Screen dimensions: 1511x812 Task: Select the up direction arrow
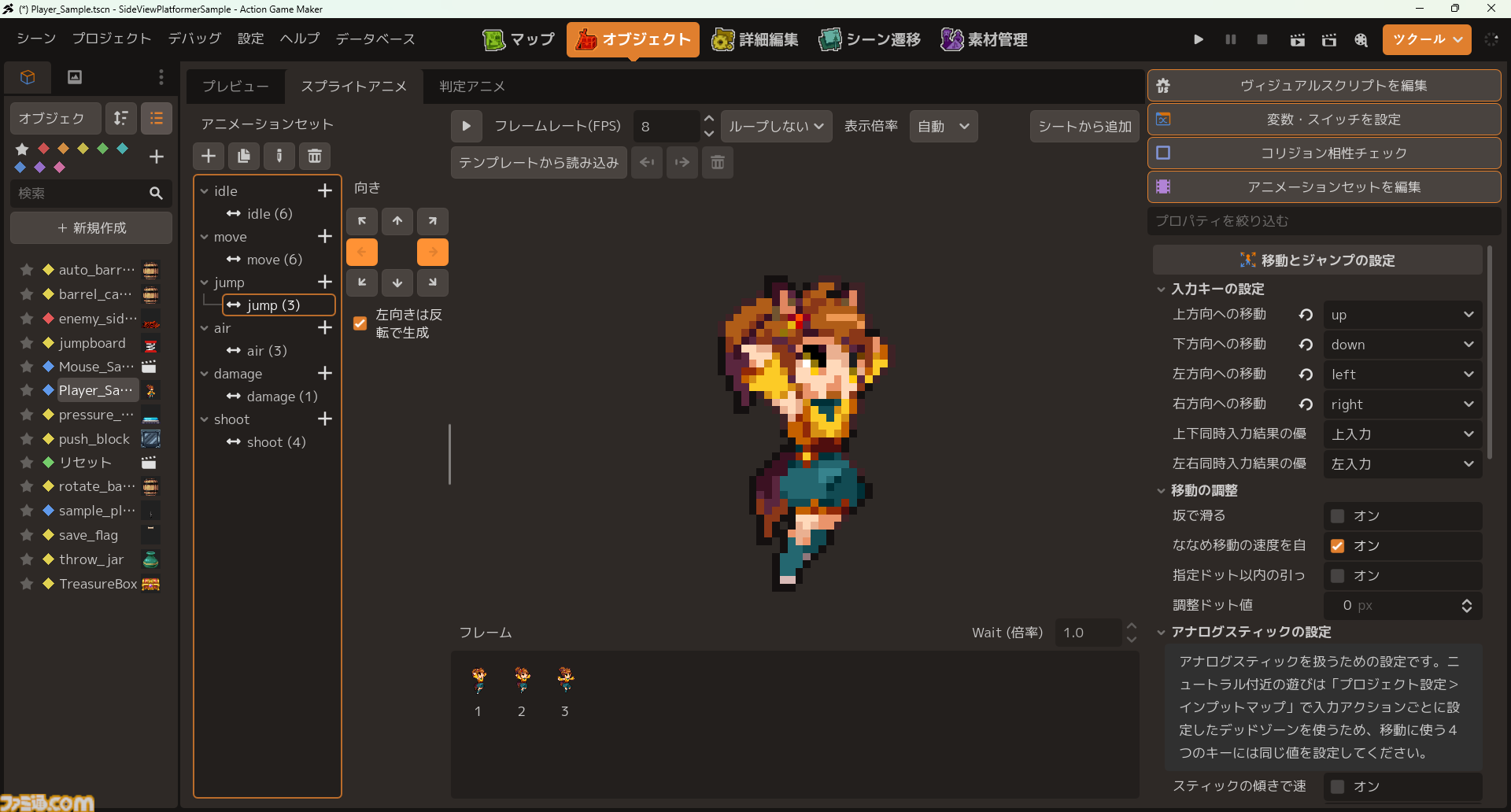[x=397, y=221]
